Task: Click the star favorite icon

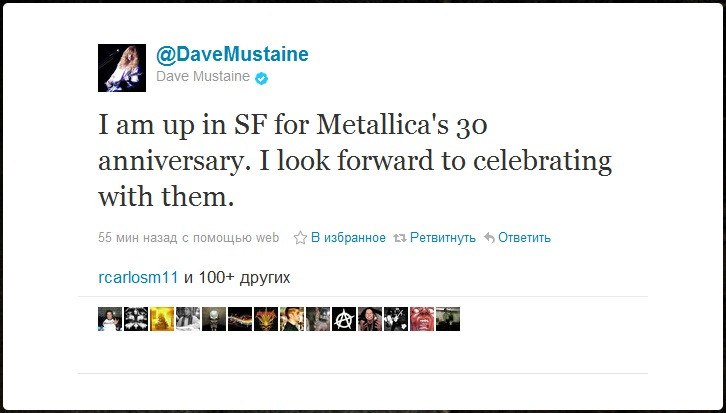Action: click(x=300, y=238)
